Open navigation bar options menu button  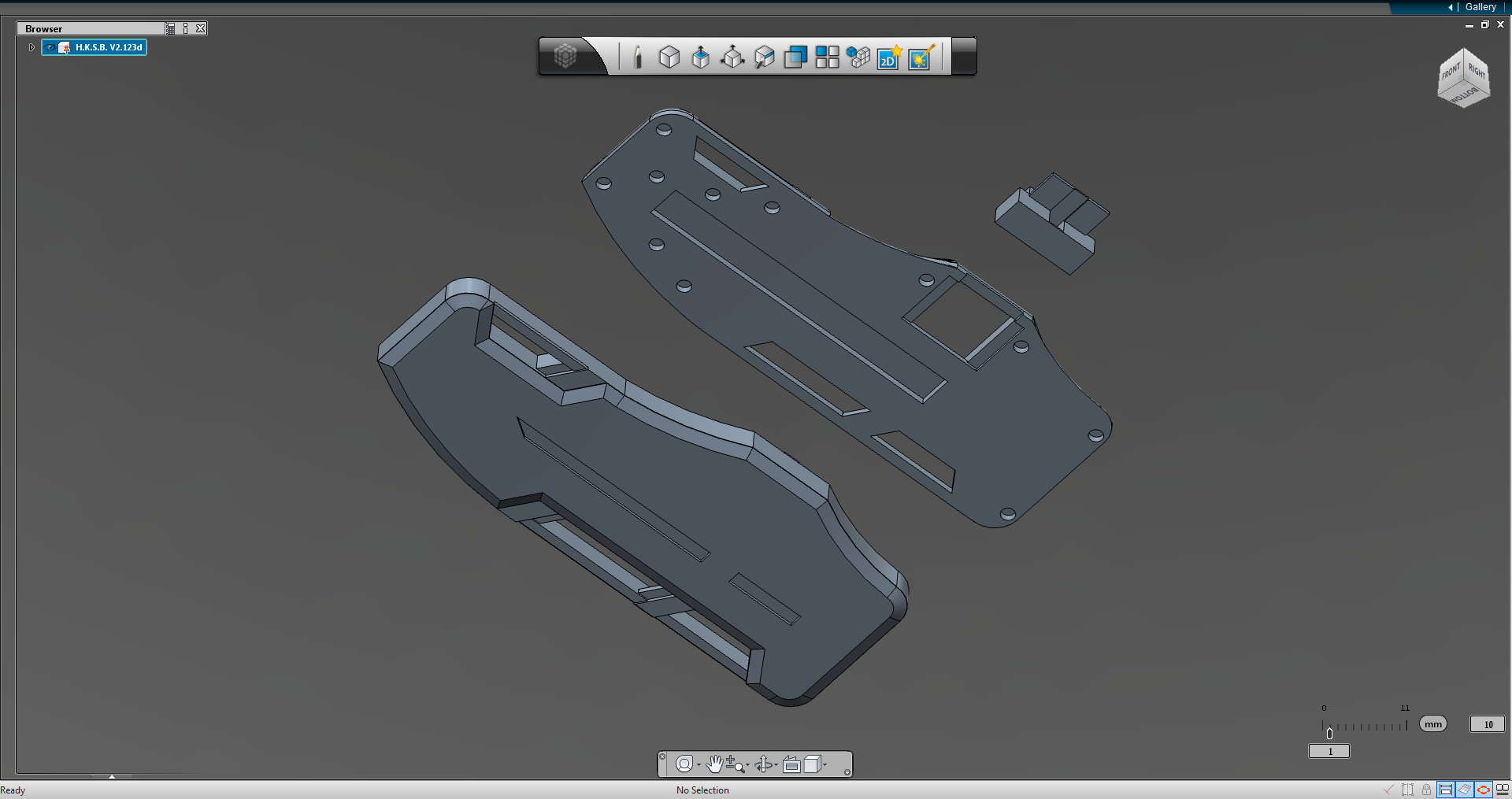coord(847,772)
